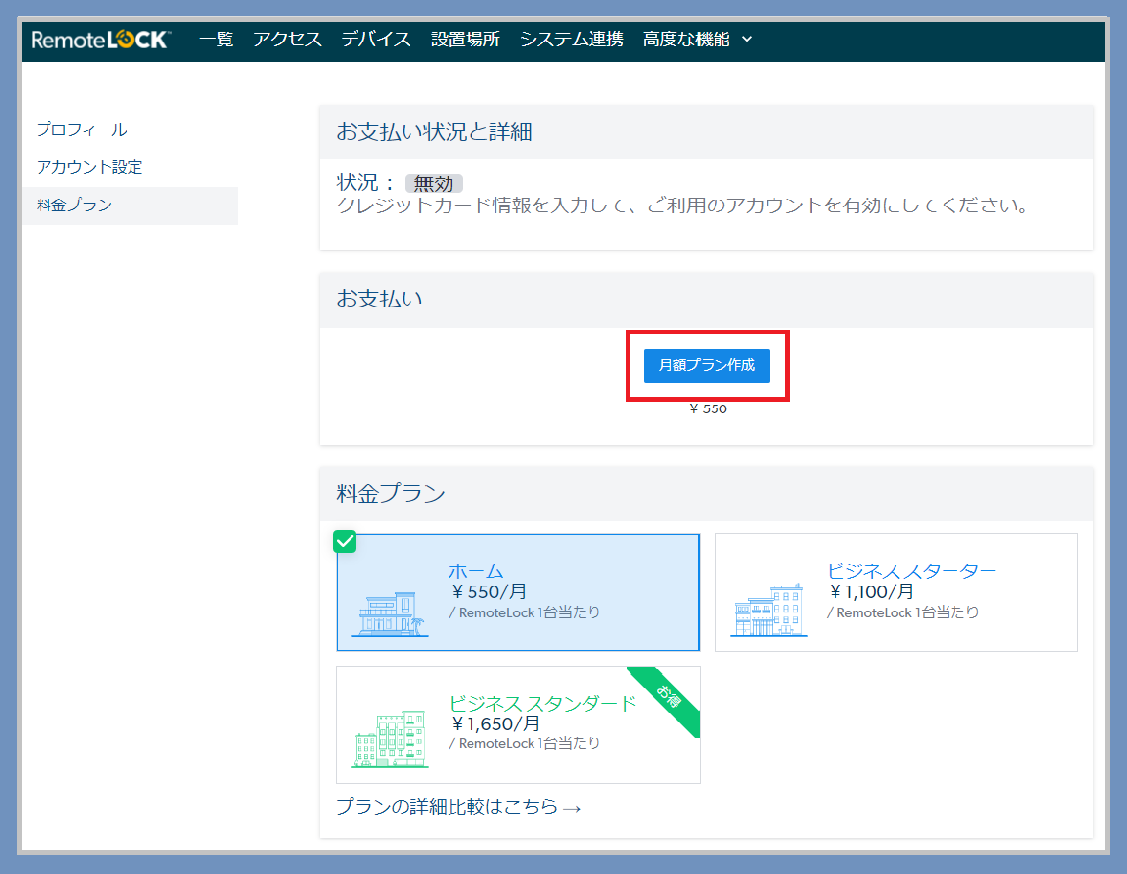
Task: Open アカウント設定 in the sidebar
Action: point(89,167)
